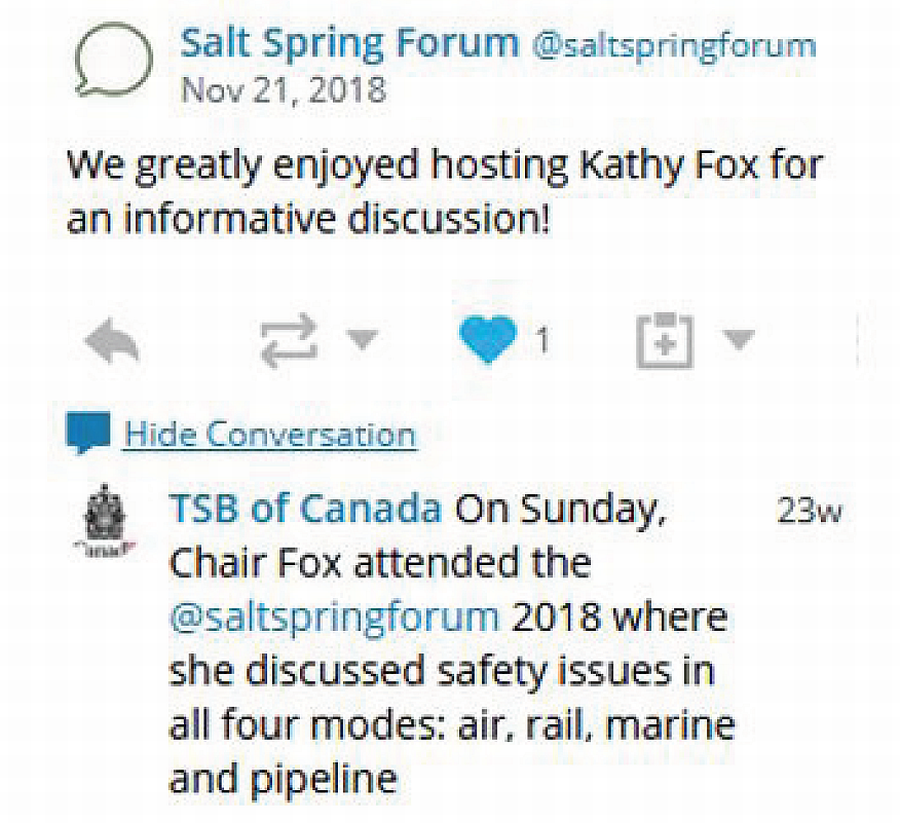900x823 pixels.
Task: Hide Conversation link to collapse replies
Action: coord(270,435)
